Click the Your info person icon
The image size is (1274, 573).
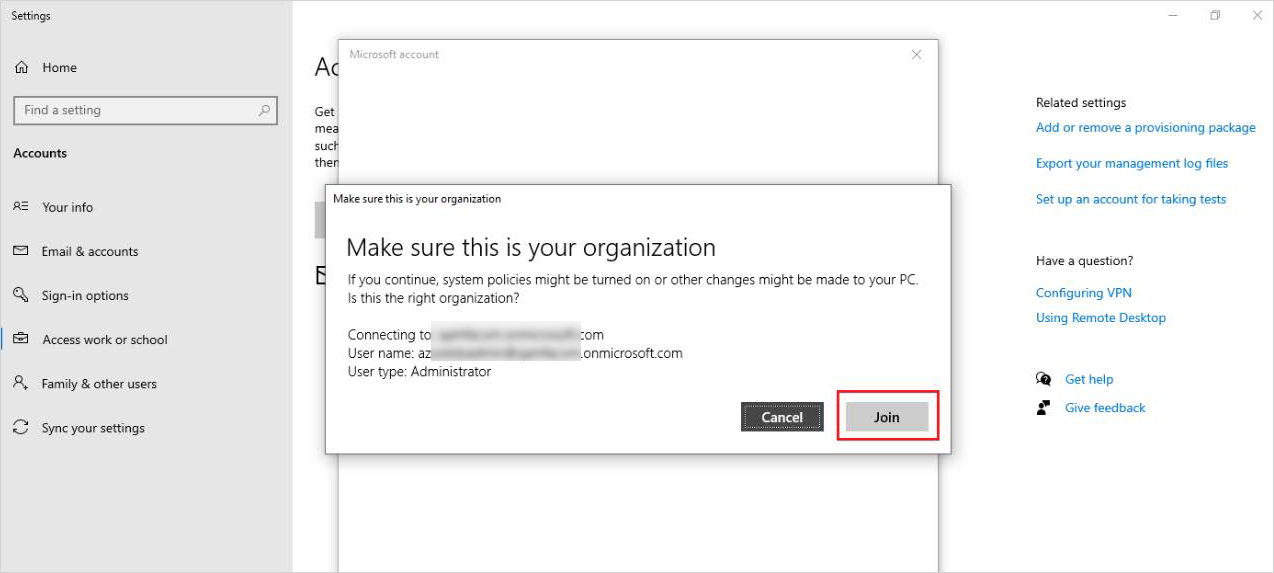pos(21,207)
